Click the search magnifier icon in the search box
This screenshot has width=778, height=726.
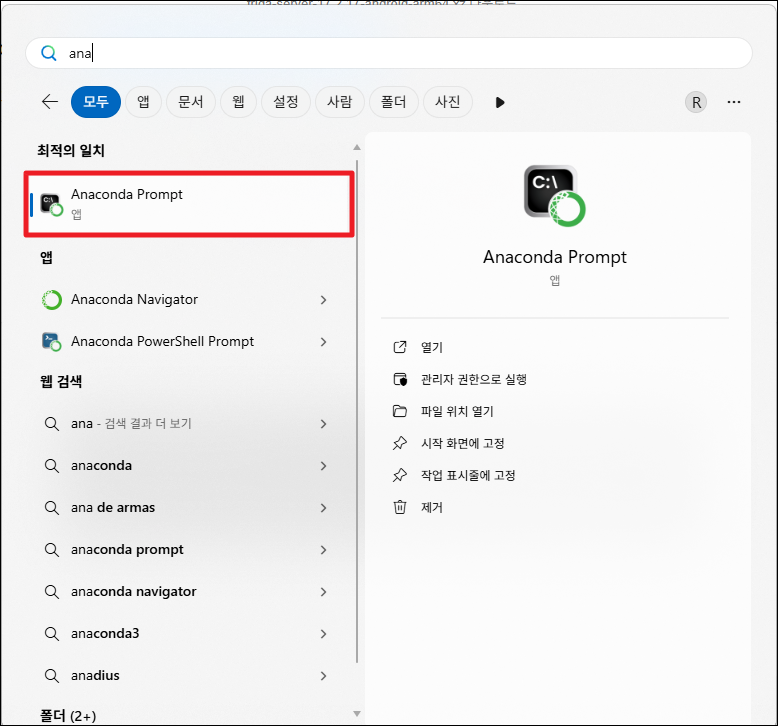pos(49,53)
